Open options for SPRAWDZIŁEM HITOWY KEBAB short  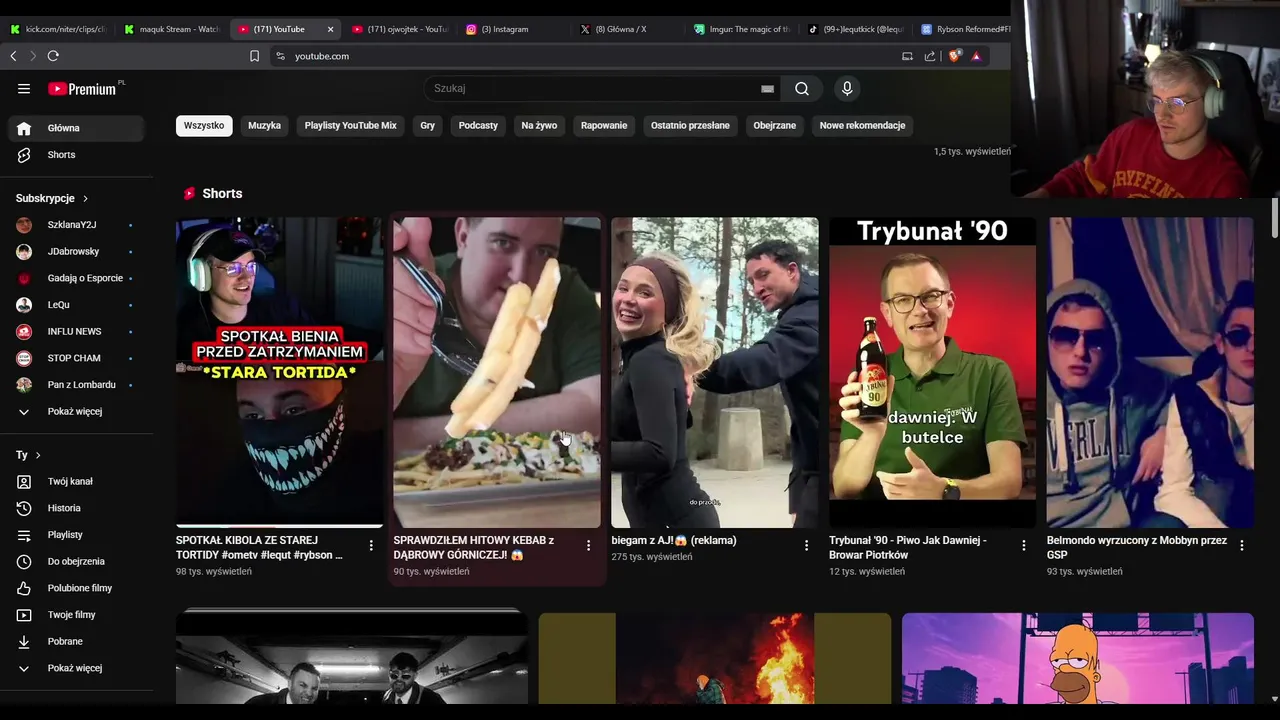click(588, 546)
